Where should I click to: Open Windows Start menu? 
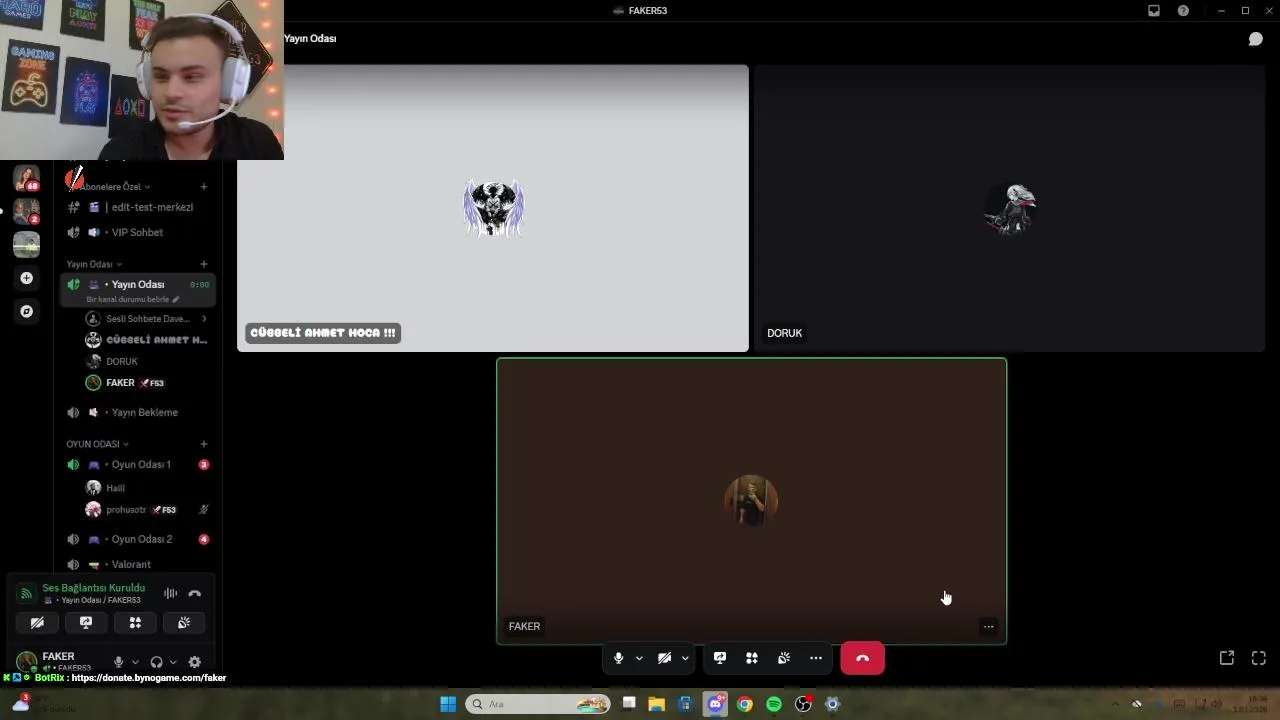(x=448, y=704)
